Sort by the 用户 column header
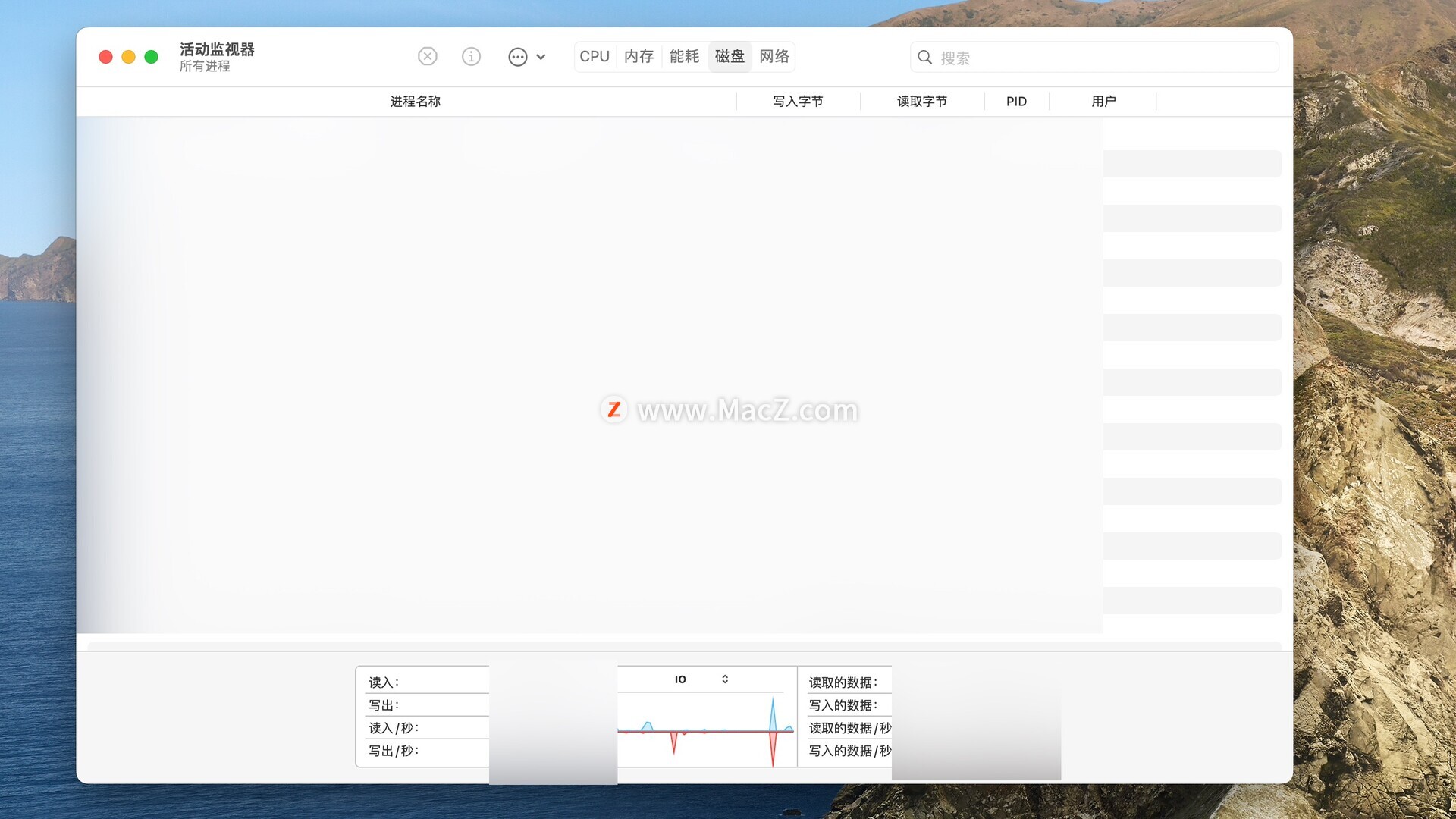Viewport: 1456px width, 819px height. tap(1103, 102)
